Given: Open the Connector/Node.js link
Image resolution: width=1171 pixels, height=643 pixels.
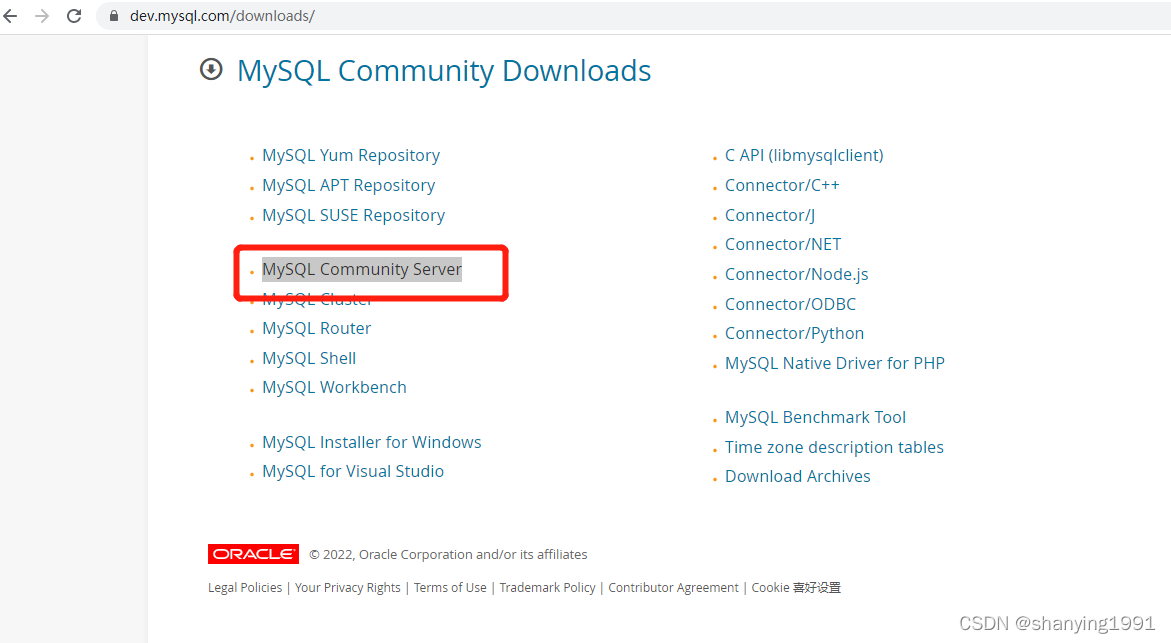Looking at the screenshot, I should pyautogui.click(x=796, y=274).
